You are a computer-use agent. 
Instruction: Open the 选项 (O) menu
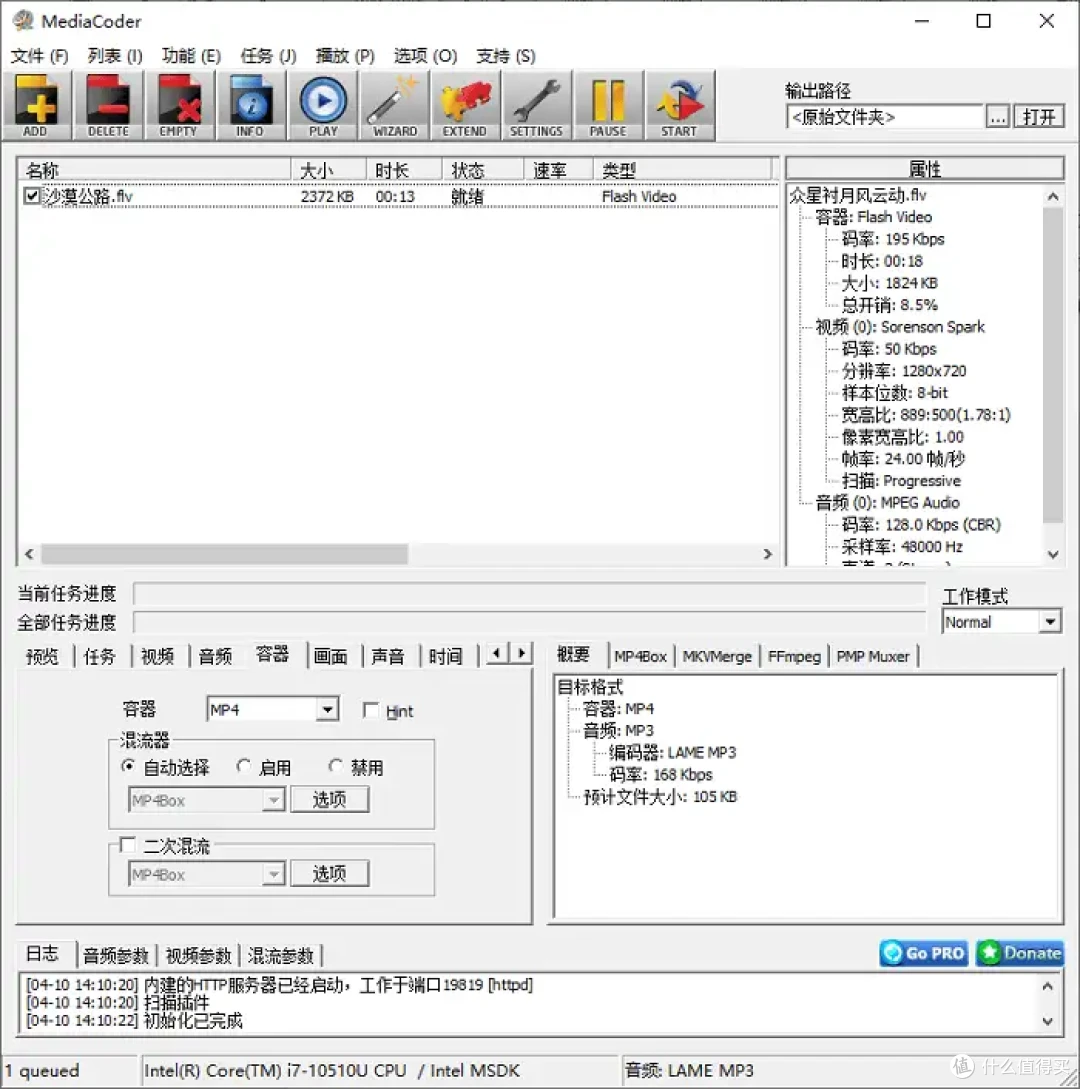pos(425,56)
